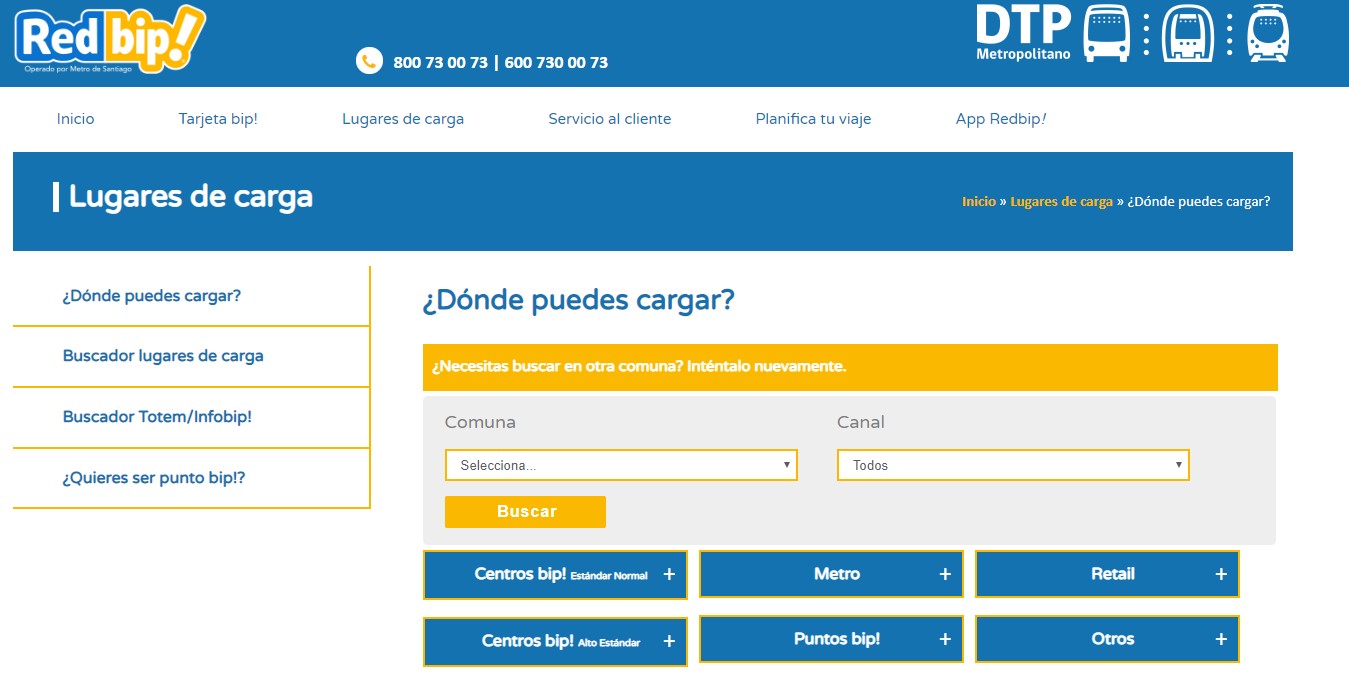Open the Canal dropdown
The image size is (1349, 691).
[1013, 465]
